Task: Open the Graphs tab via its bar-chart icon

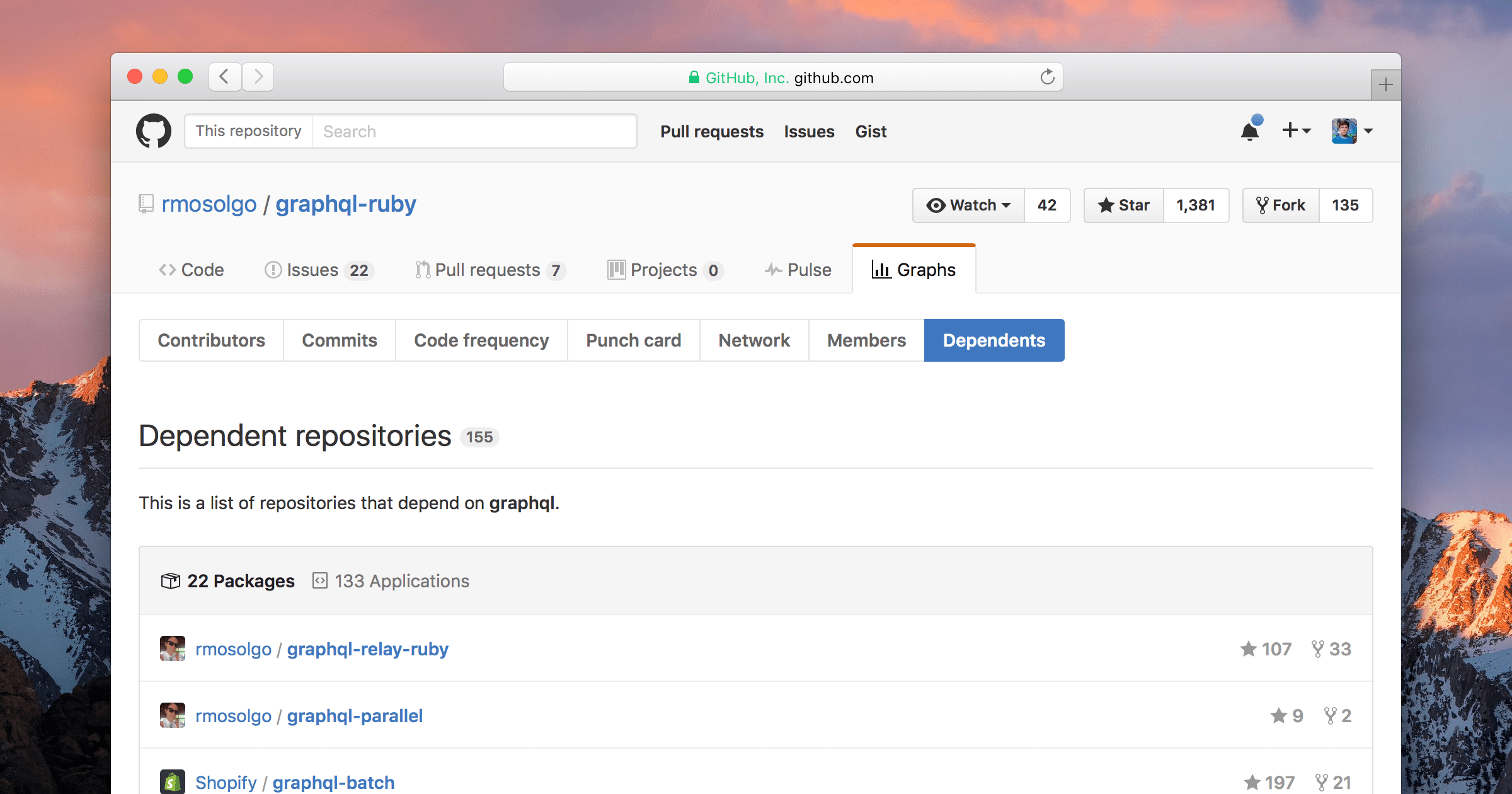Action: [881, 270]
